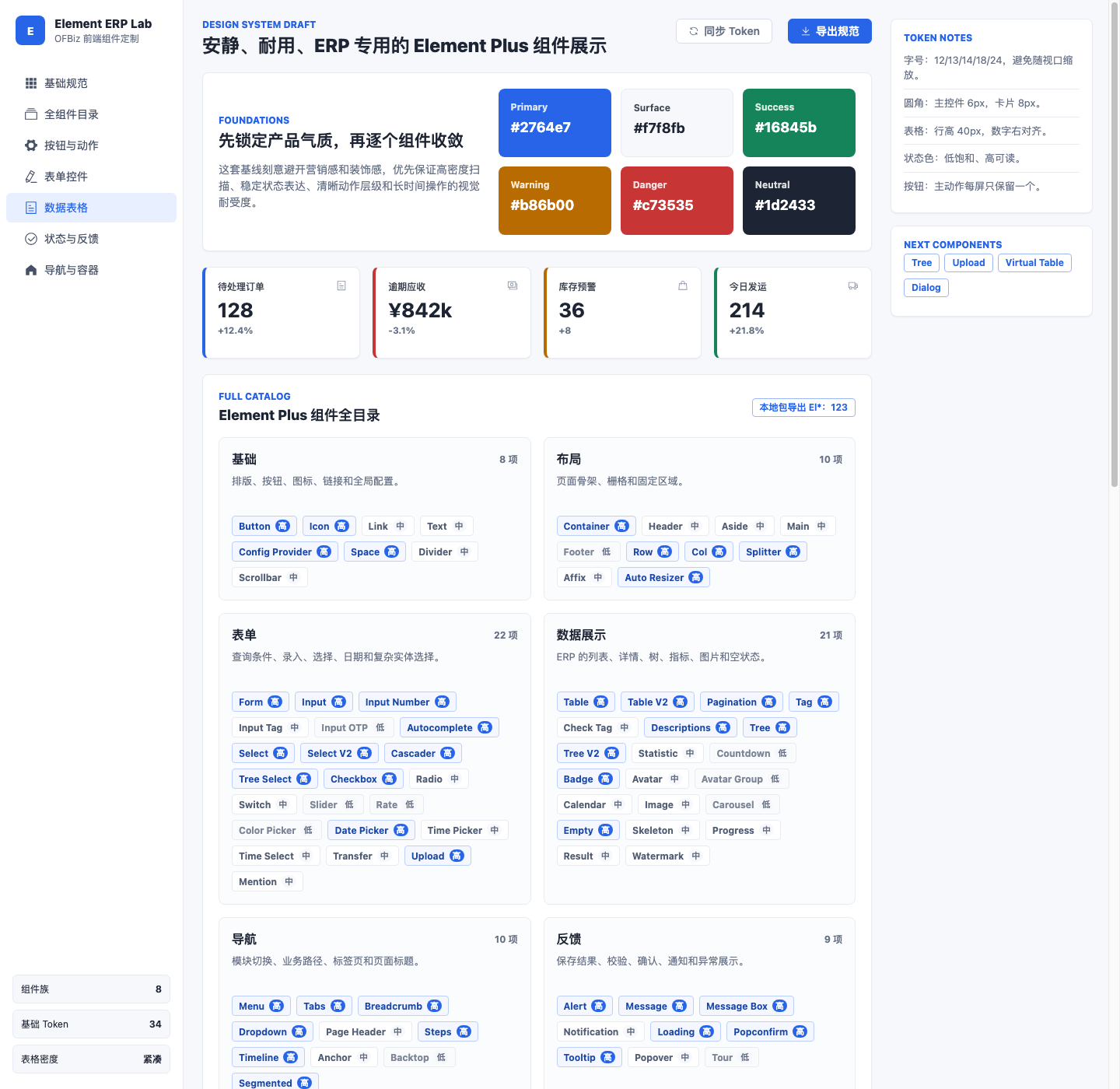Open 全组件目录 in the sidebar
Screen dimensions: 1120x1089
click(91, 114)
